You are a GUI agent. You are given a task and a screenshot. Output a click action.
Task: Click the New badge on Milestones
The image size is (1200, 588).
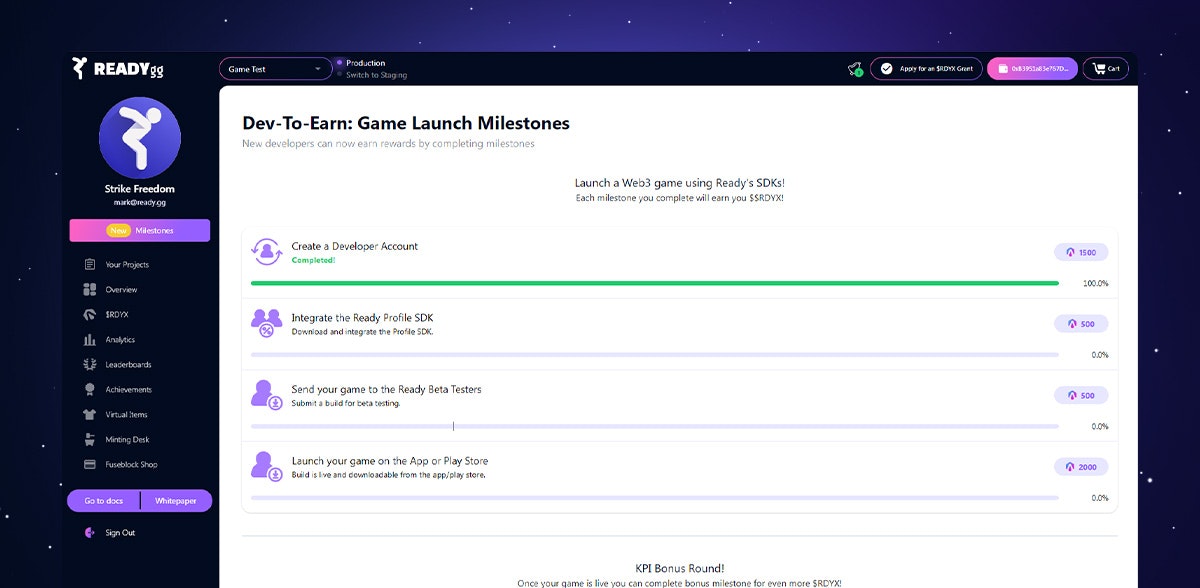coord(119,231)
